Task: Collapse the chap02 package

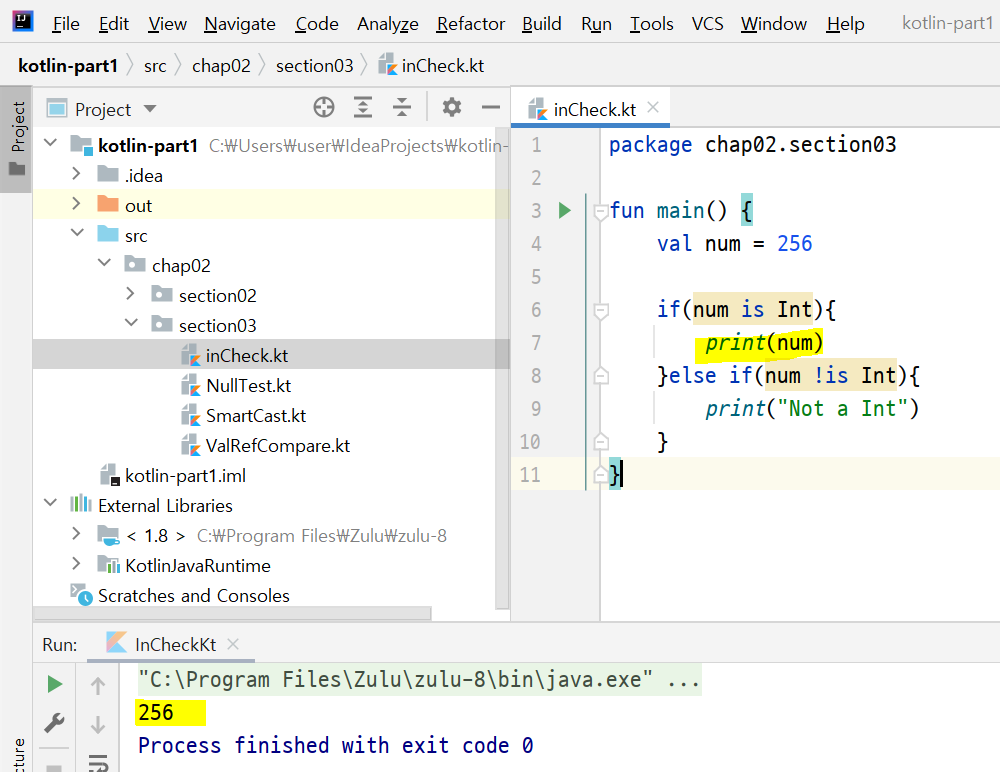Action: point(104,263)
